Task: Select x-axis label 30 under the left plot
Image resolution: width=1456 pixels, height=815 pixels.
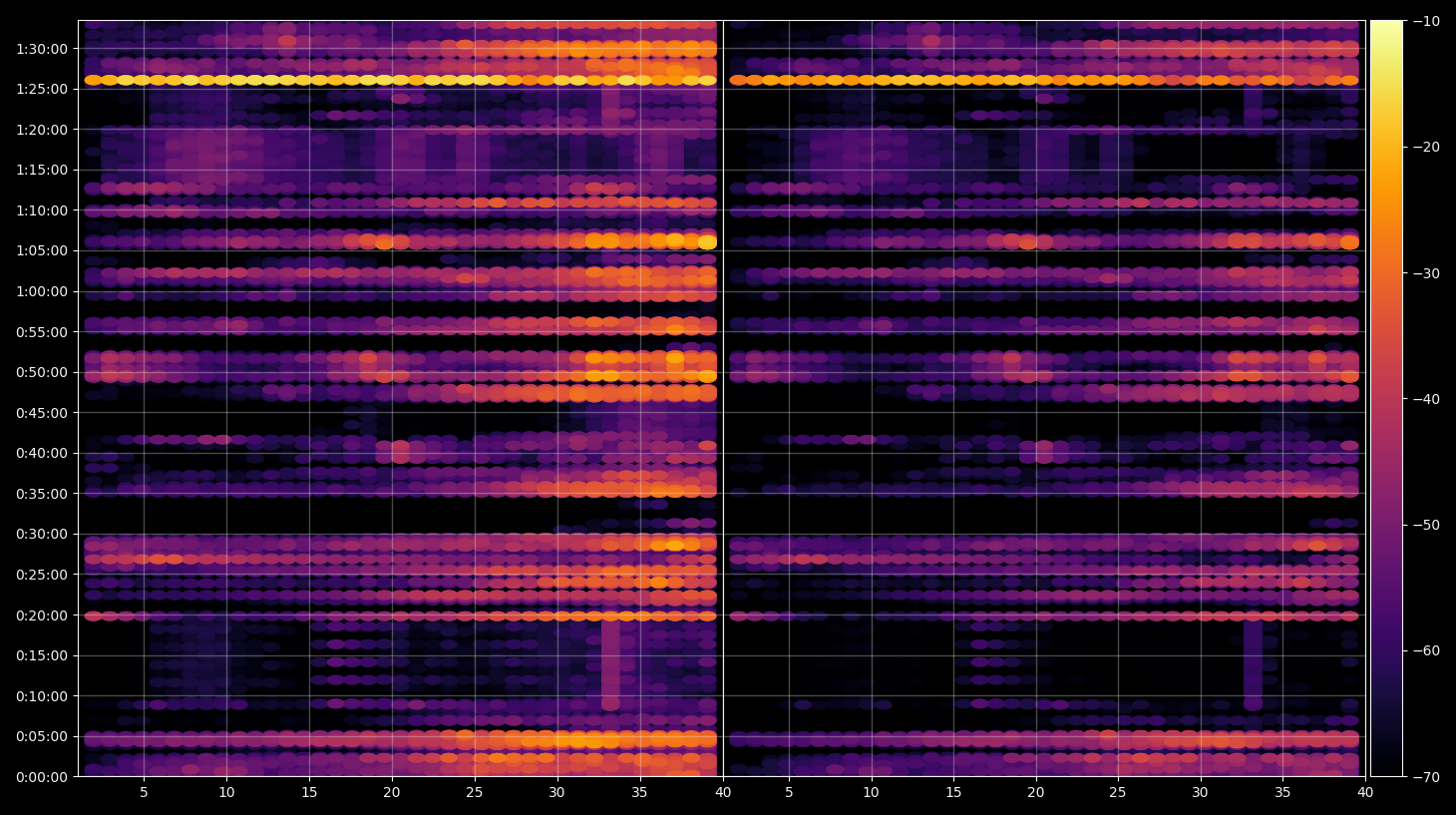Action: (556, 793)
